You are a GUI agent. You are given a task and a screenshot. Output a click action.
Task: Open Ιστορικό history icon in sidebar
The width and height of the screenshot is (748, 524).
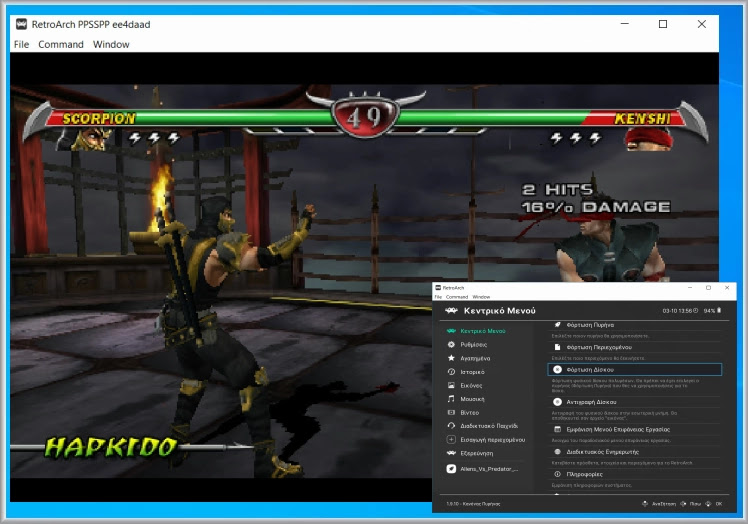coord(451,372)
